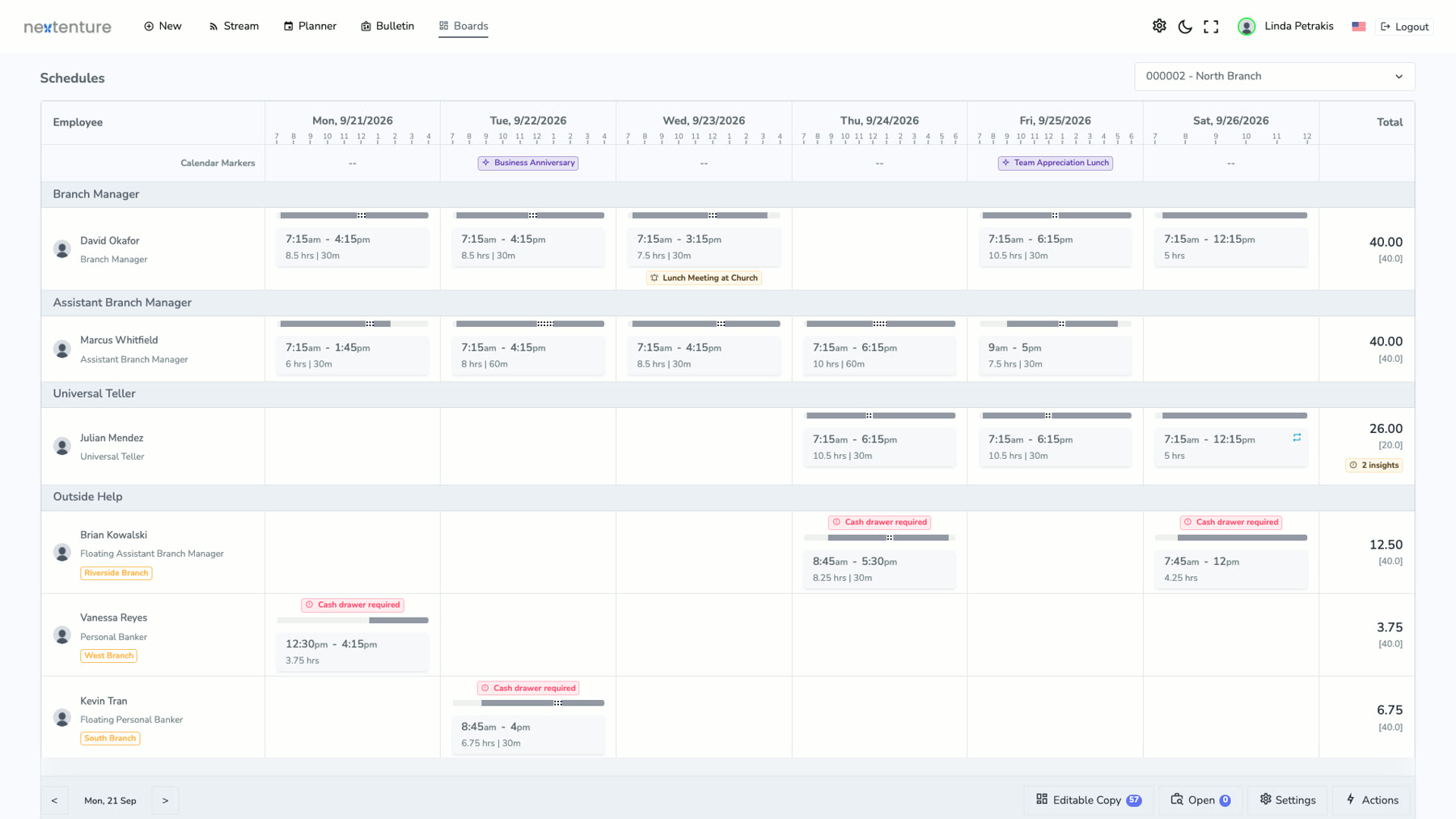This screenshot has height=819, width=1456.
Task: Click South Branch tag under Kevin Tran
Action: coord(110,738)
